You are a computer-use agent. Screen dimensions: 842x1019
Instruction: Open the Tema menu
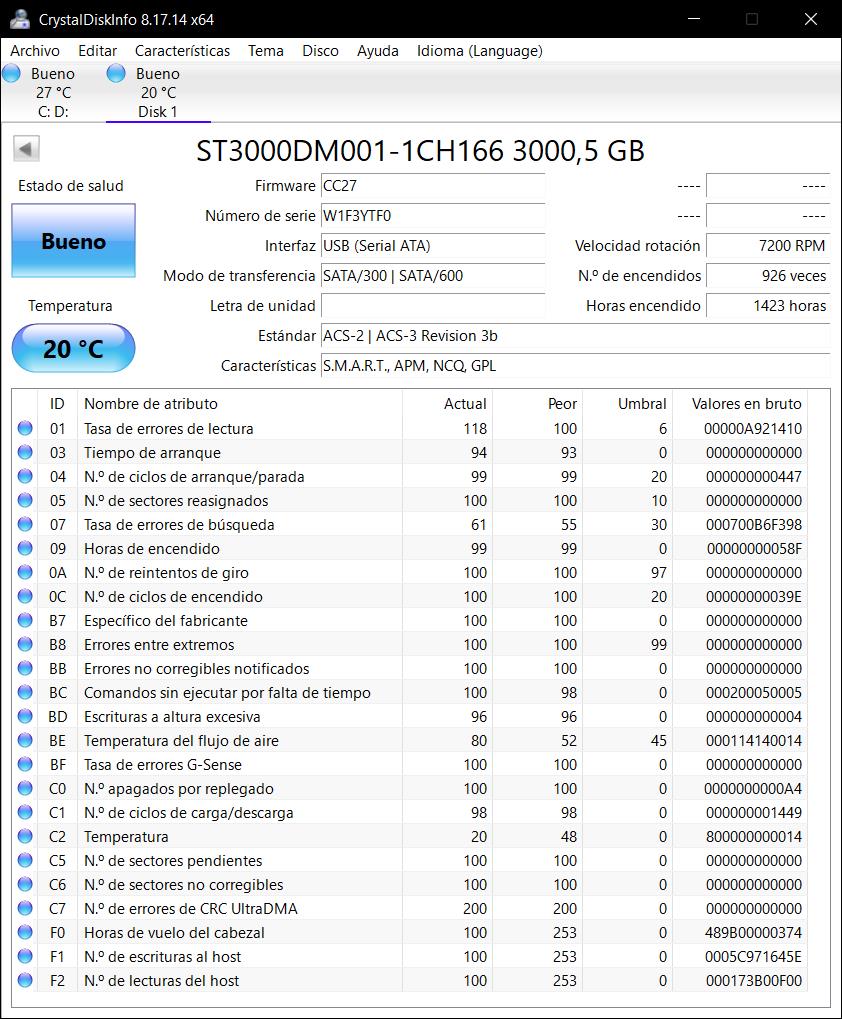266,51
